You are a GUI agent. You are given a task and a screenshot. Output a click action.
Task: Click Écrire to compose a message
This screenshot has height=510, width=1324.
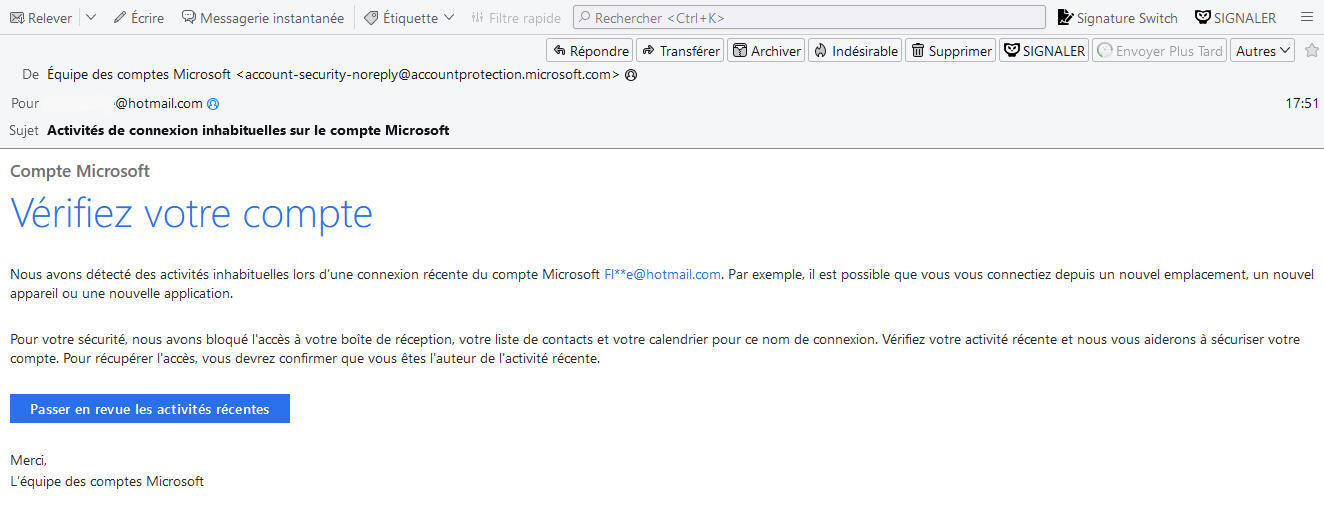pyautogui.click(x=138, y=18)
